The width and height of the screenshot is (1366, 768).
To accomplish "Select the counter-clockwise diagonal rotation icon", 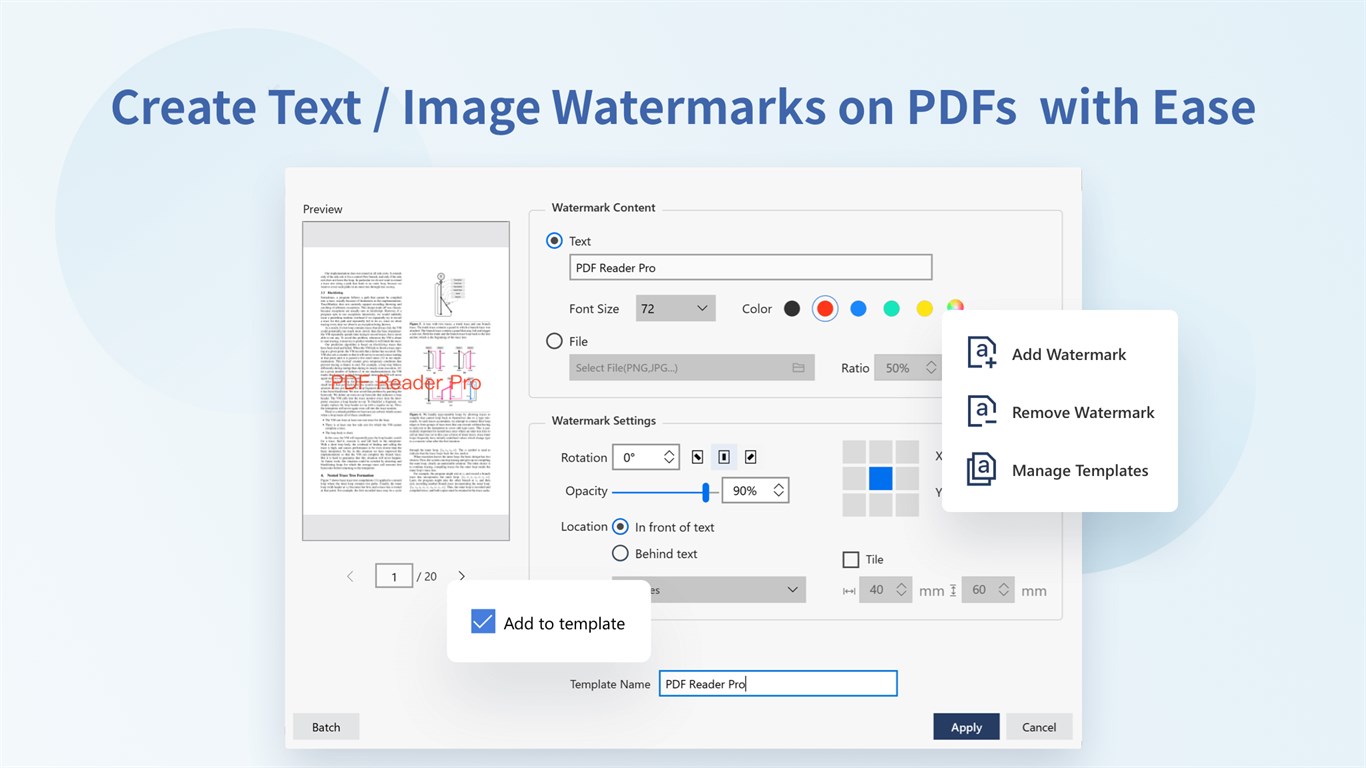I will [698, 457].
